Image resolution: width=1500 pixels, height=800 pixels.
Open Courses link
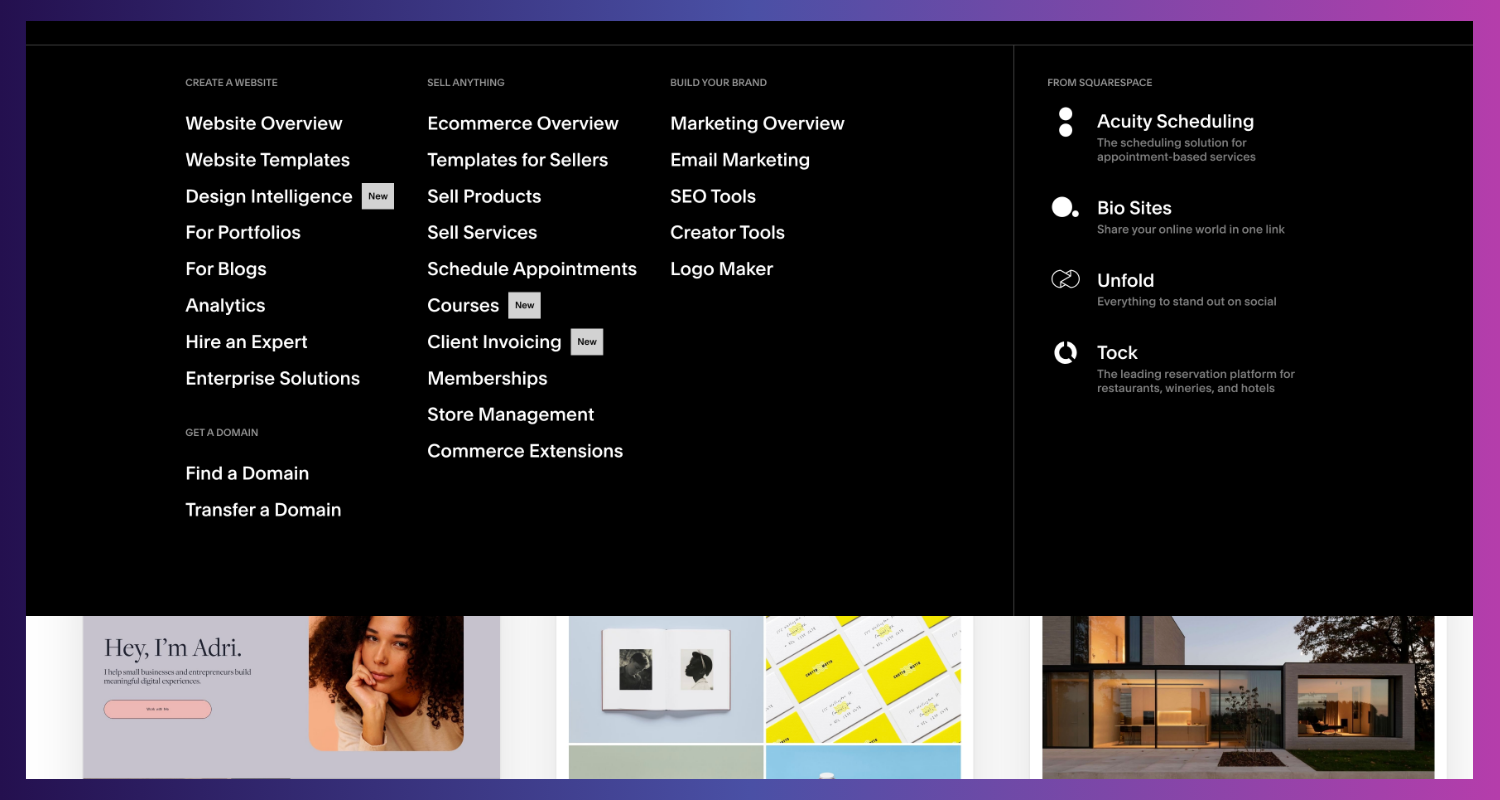tap(463, 305)
